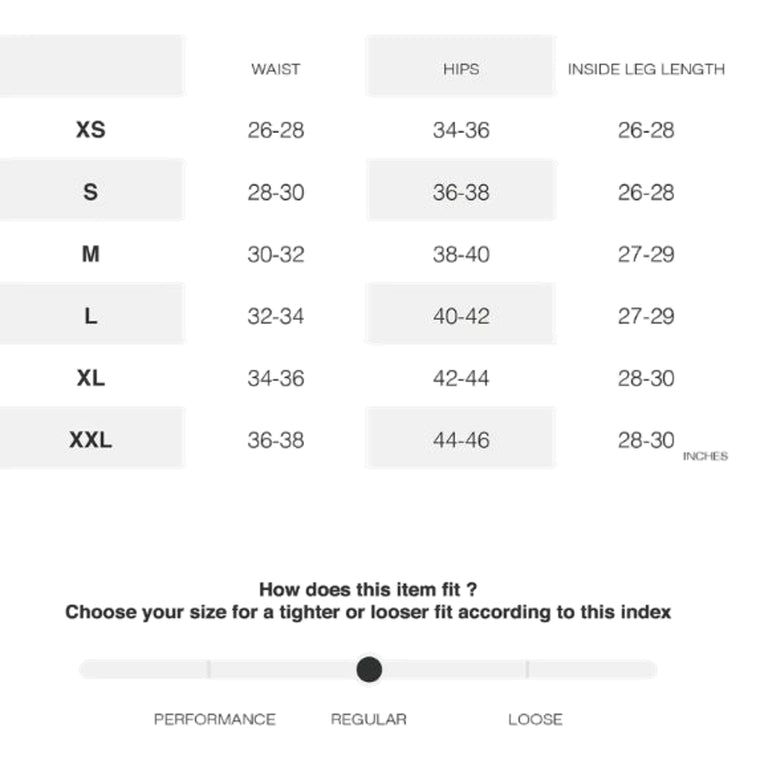Click the INCHES unit label
The image size is (760, 760).
(x=705, y=457)
